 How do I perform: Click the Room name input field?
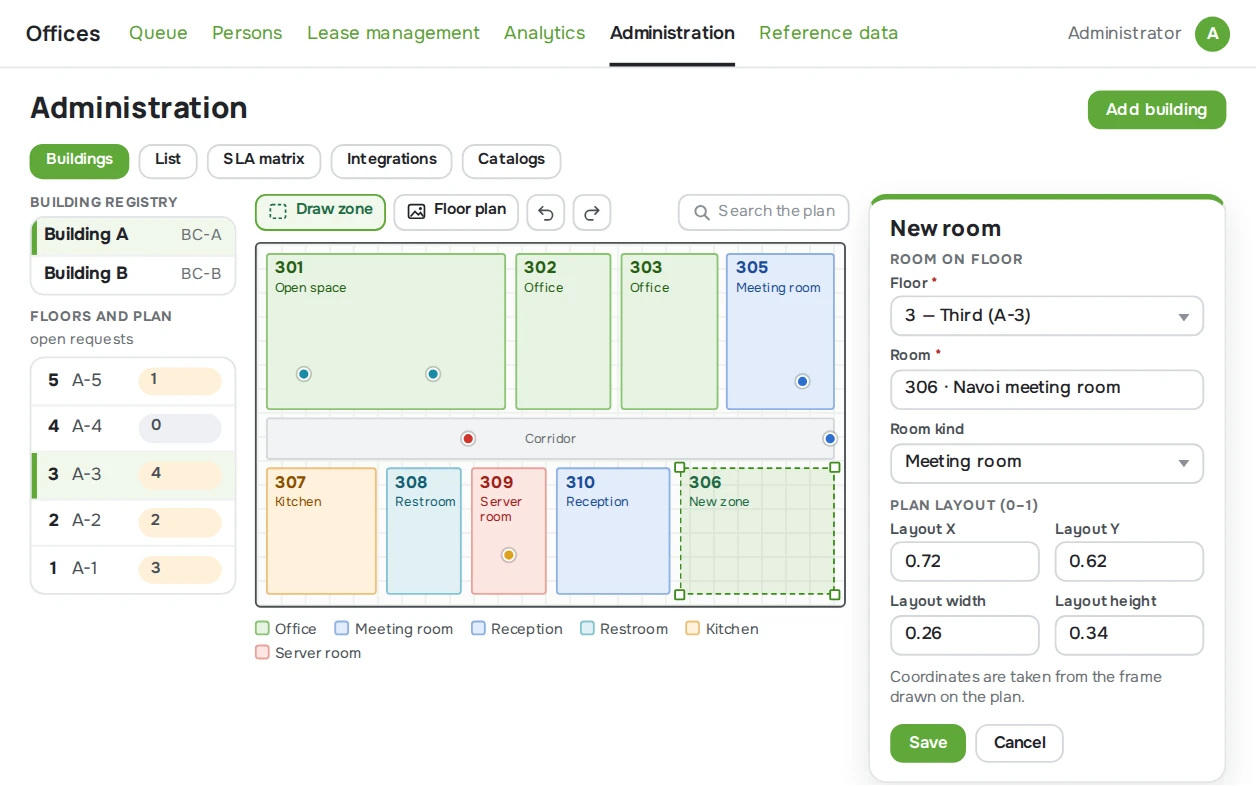click(x=1047, y=389)
